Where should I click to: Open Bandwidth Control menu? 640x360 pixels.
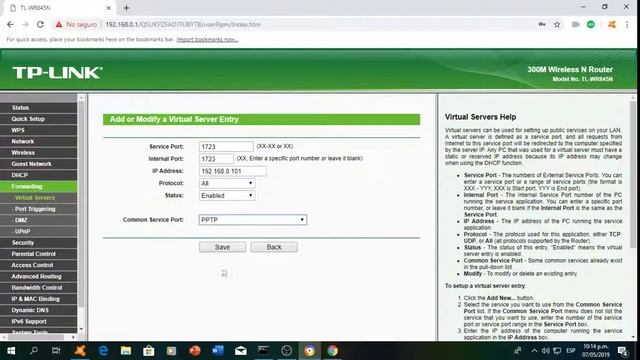point(38,288)
